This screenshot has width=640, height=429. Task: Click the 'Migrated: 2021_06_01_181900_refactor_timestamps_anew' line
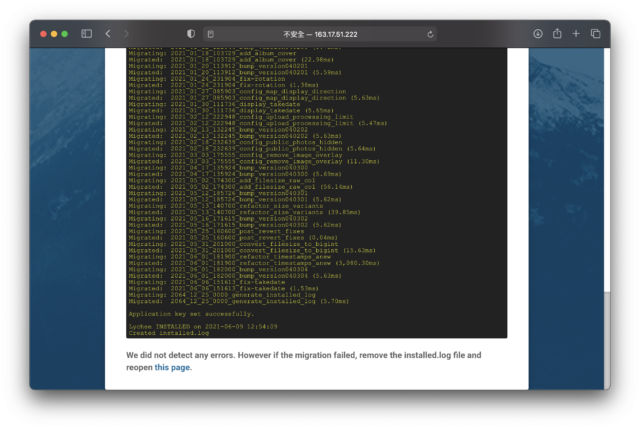point(254,263)
